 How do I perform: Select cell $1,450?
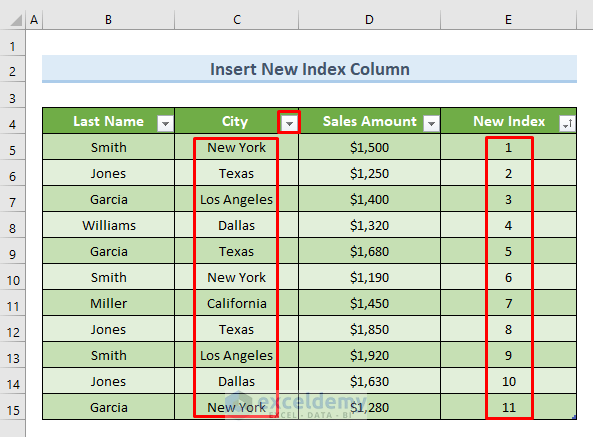(369, 303)
